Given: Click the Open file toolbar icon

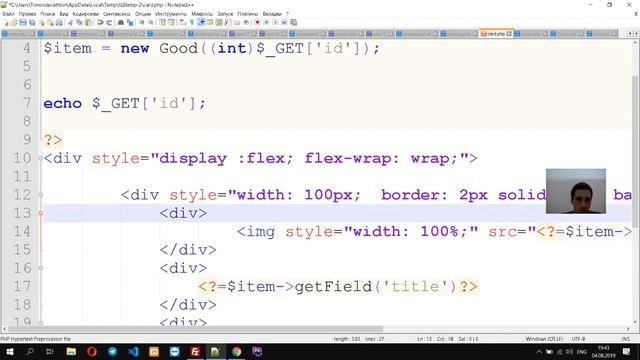Looking at the screenshot, I should 14,23.
